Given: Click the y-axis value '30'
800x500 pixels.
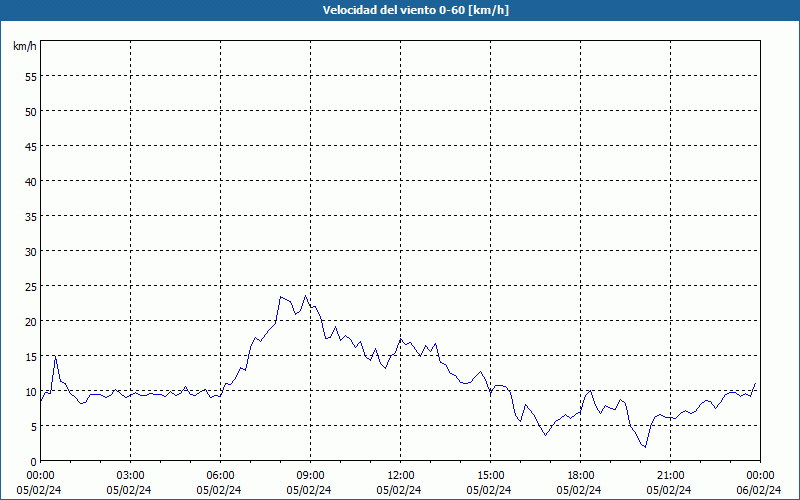Looking at the screenshot, I should [31, 252].
